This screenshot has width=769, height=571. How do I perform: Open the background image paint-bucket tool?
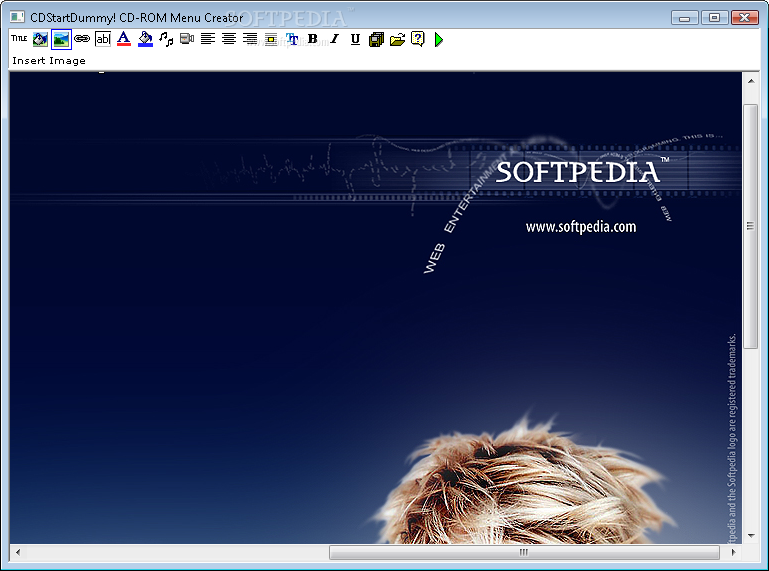(40, 39)
